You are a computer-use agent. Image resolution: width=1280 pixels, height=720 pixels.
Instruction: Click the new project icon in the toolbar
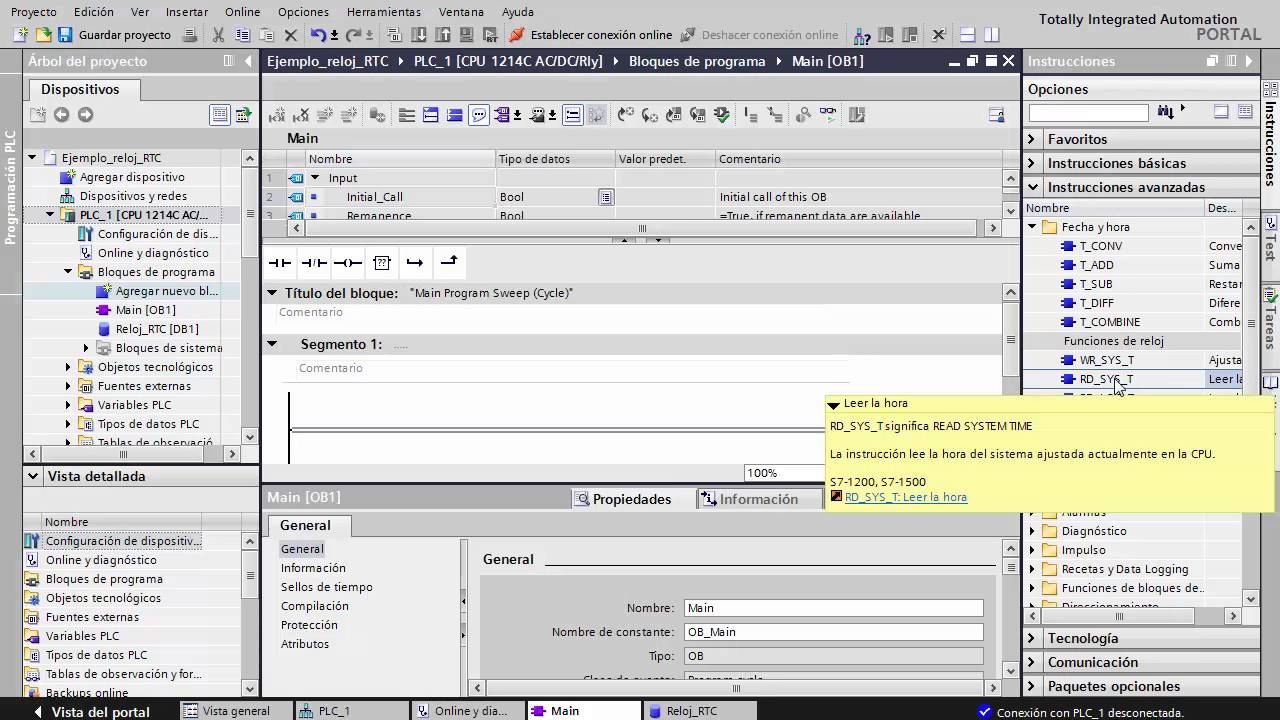tap(22, 35)
